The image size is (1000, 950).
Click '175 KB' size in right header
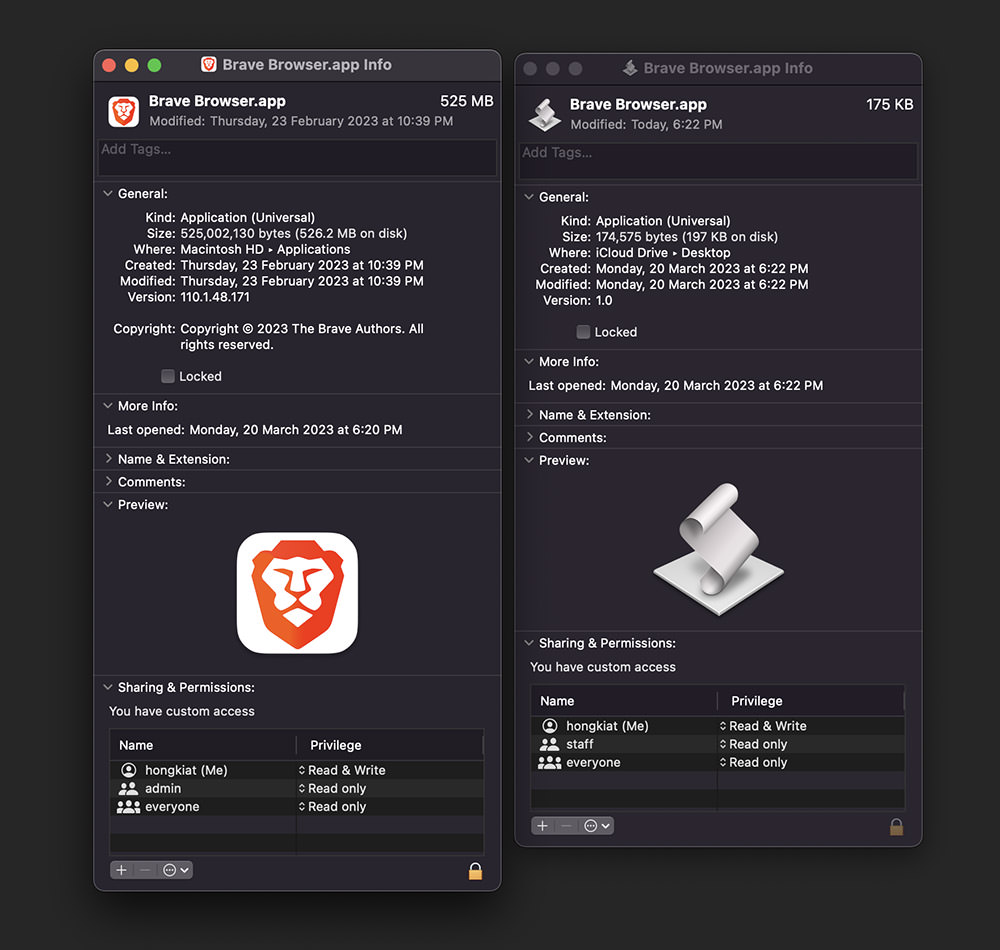tap(890, 105)
